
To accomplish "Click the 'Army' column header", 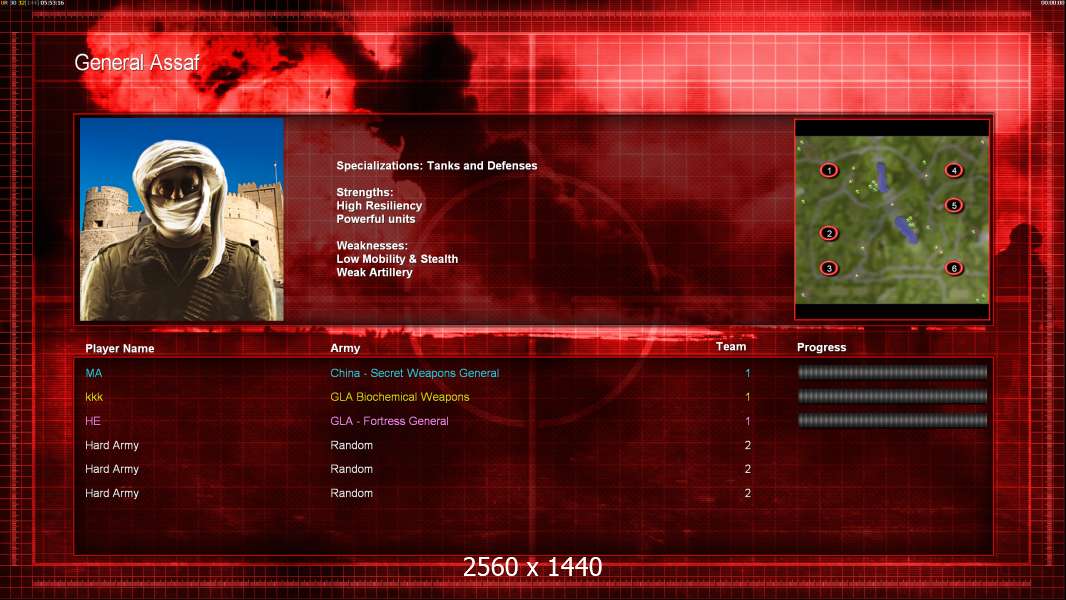I will [x=345, y=348].
